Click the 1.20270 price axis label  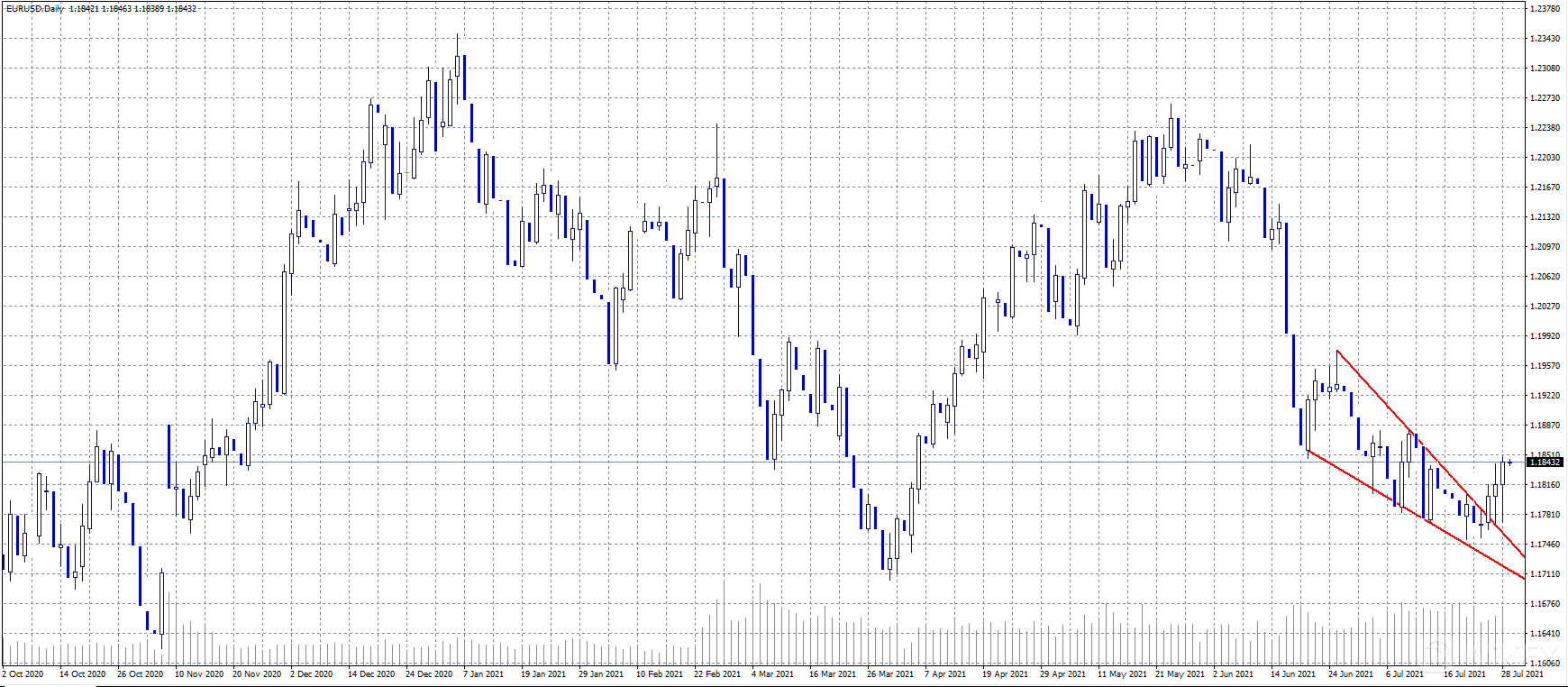1545,307
